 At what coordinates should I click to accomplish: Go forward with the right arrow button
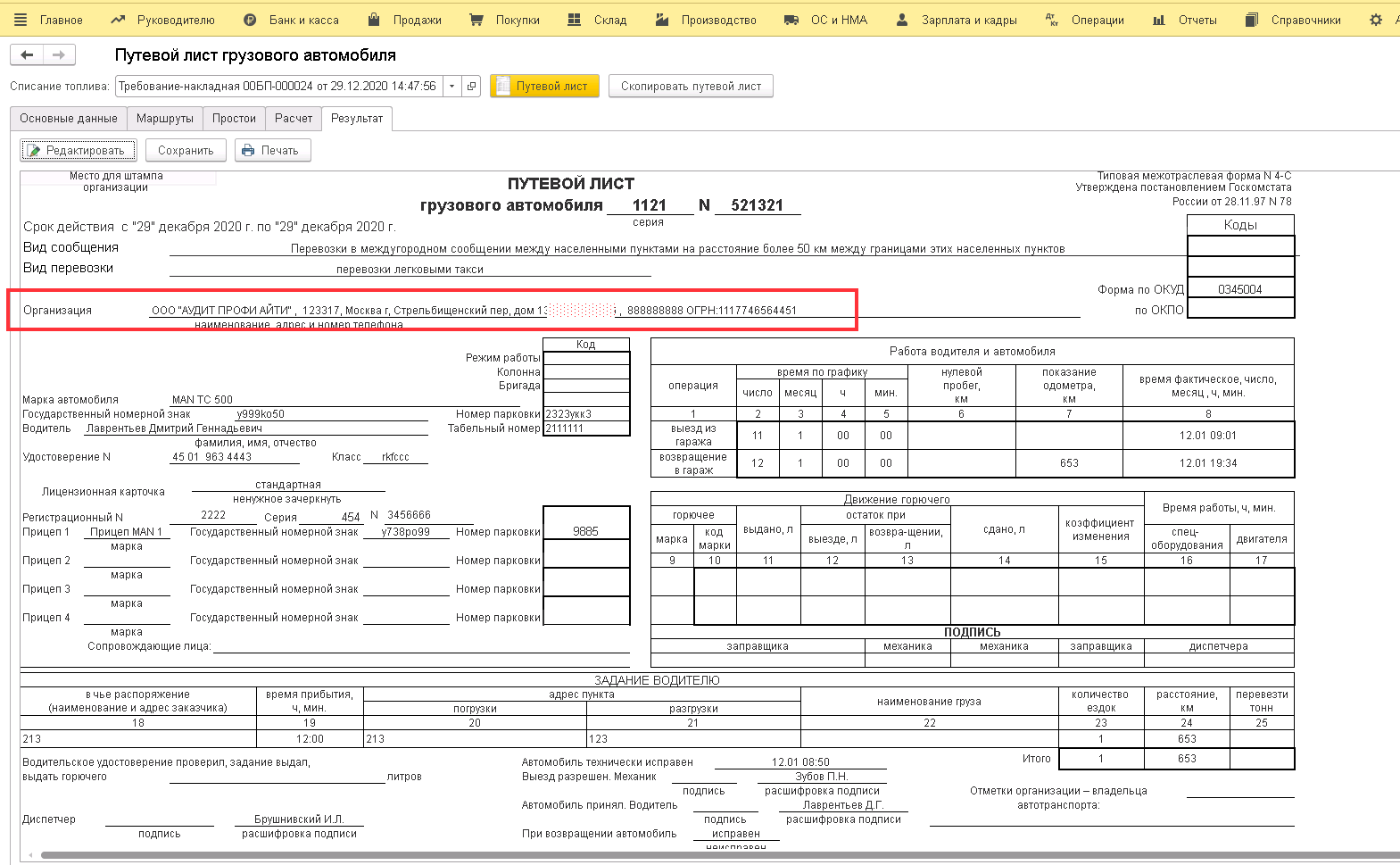59,55
